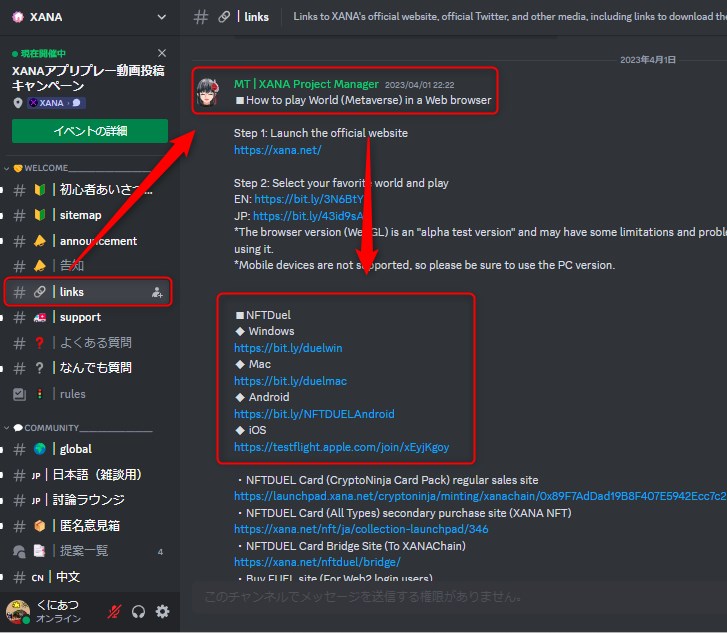
Task: Open the bit.ly/duelwin Windows link
Action: click(288, 348)
